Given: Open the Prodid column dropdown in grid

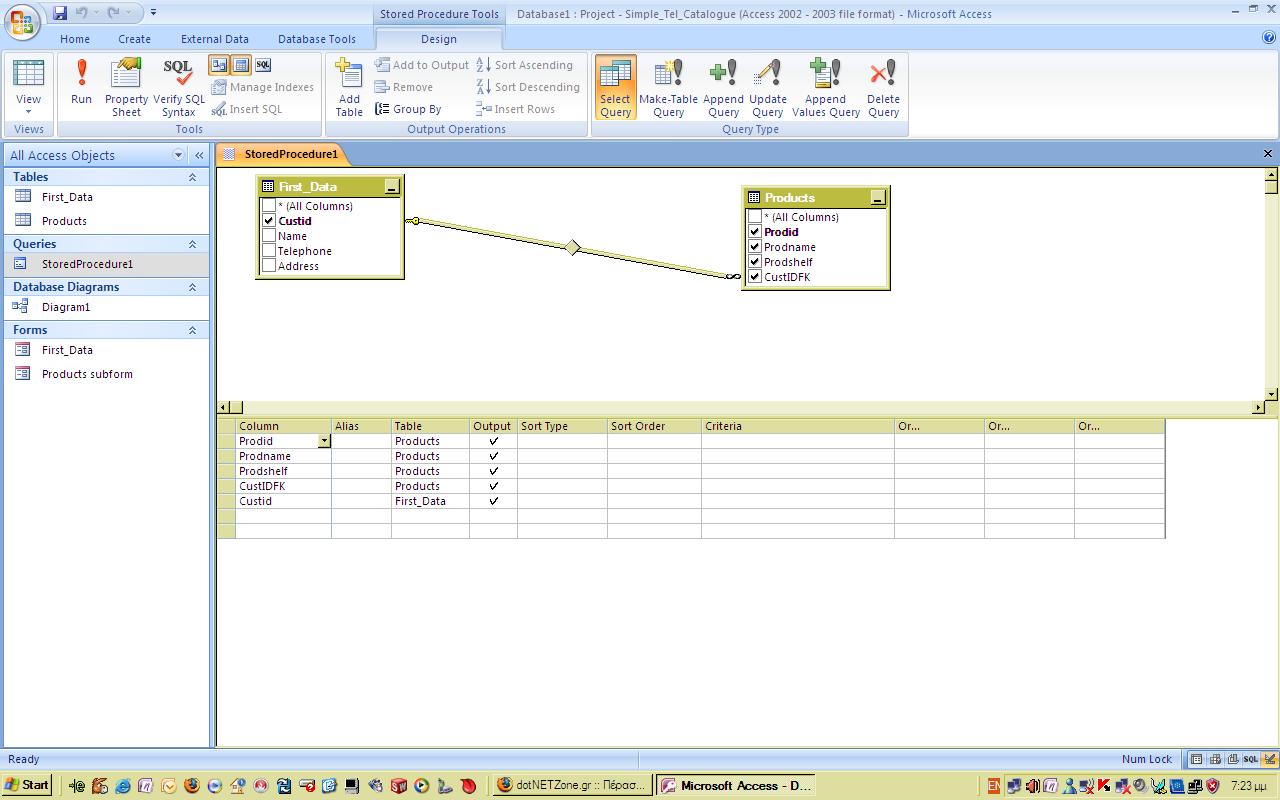Looking at the screenshot, I should [324, 441].
